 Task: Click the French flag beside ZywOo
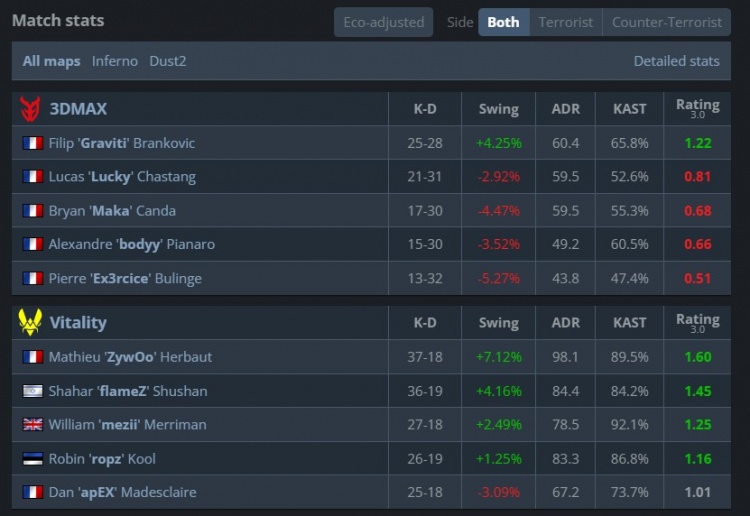(32, 357)
